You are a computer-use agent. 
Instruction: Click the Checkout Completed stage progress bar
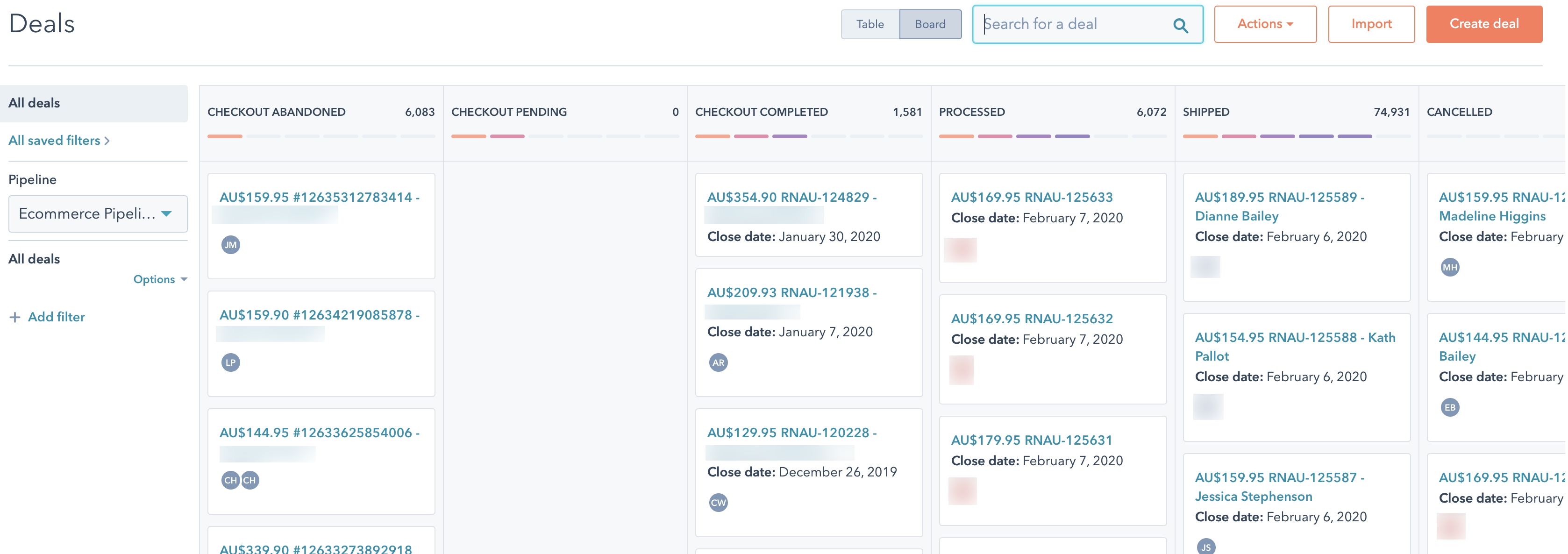click(808, 136)
